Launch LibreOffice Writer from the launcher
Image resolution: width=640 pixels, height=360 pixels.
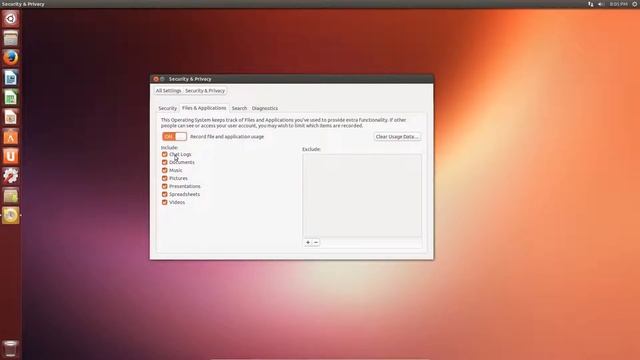11,78
